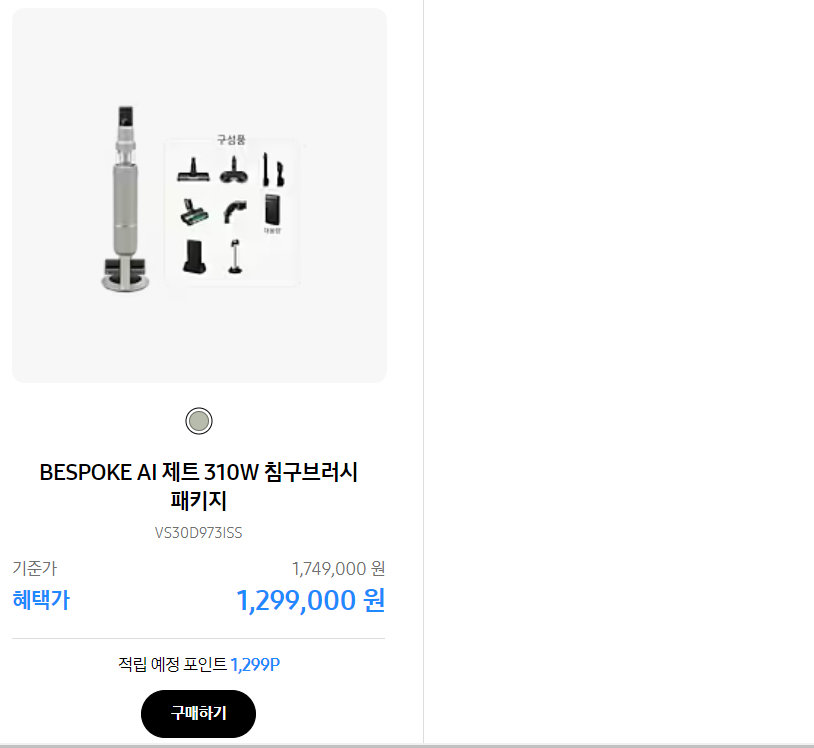Screen dimensions: 814x748
Task: Click the 구성품 components label
Action: (x=232, y=140)
